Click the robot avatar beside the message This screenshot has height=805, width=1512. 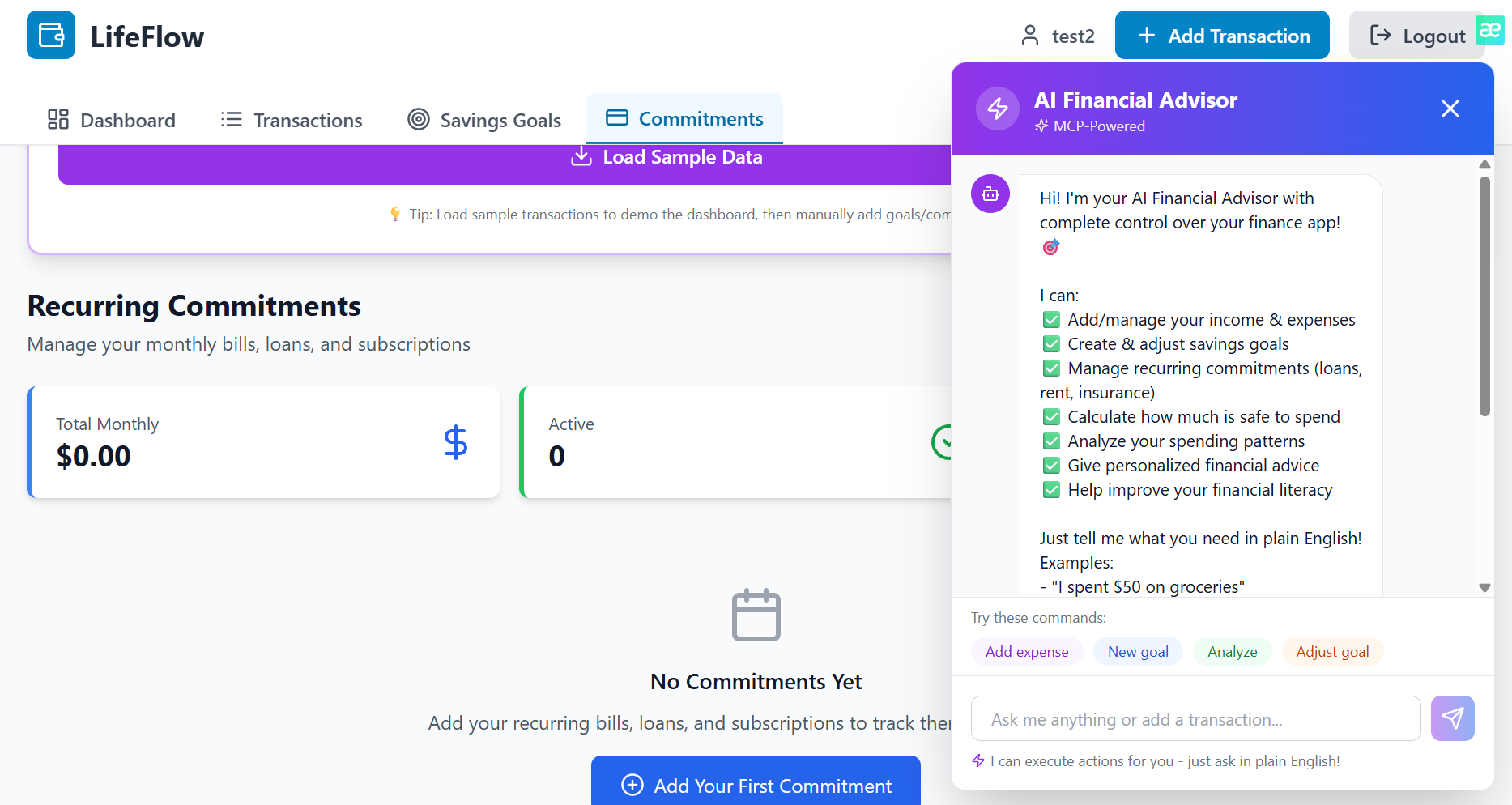pos(990,194)
